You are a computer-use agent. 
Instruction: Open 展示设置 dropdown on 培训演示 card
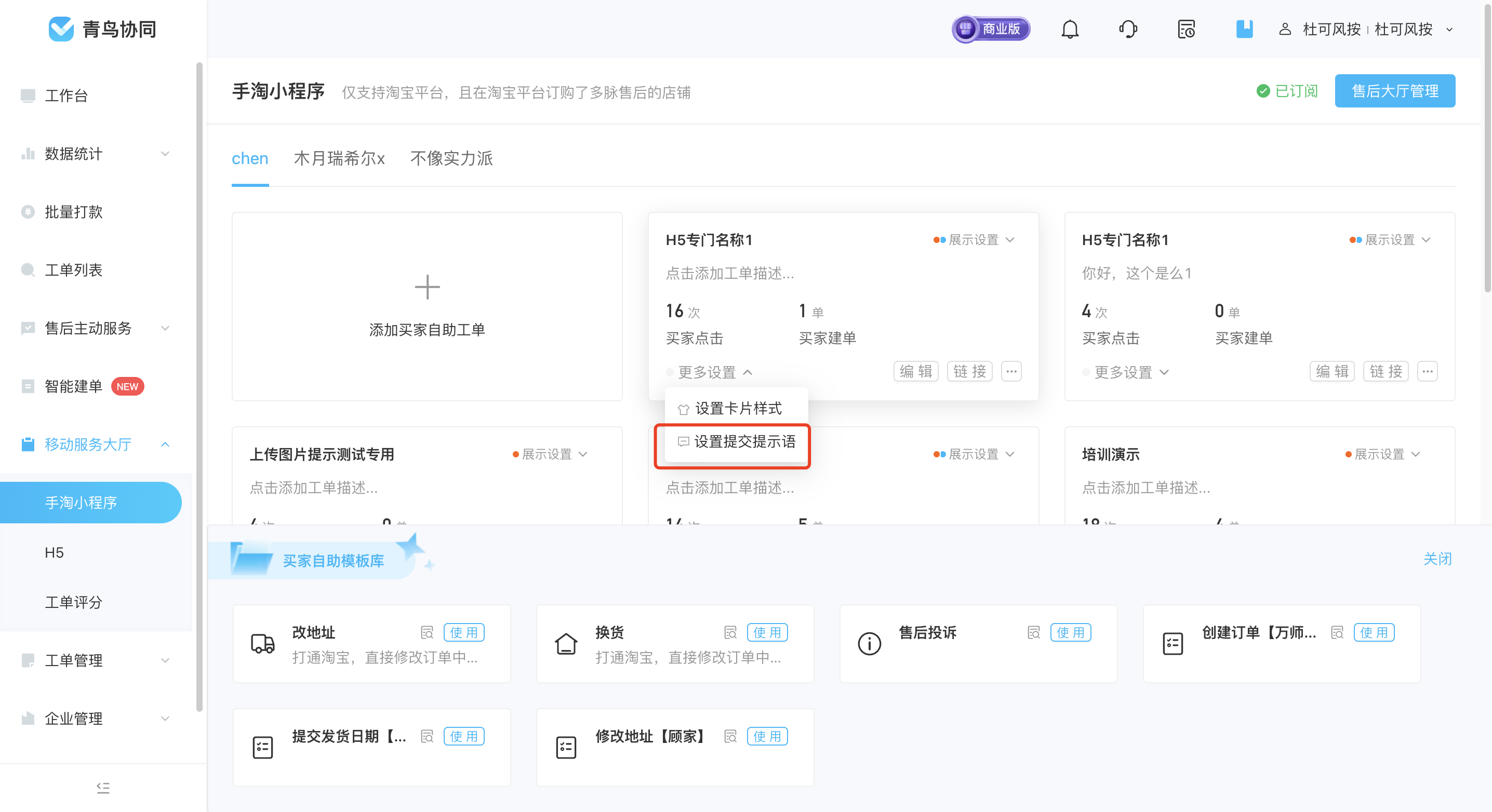(1383, 454)
